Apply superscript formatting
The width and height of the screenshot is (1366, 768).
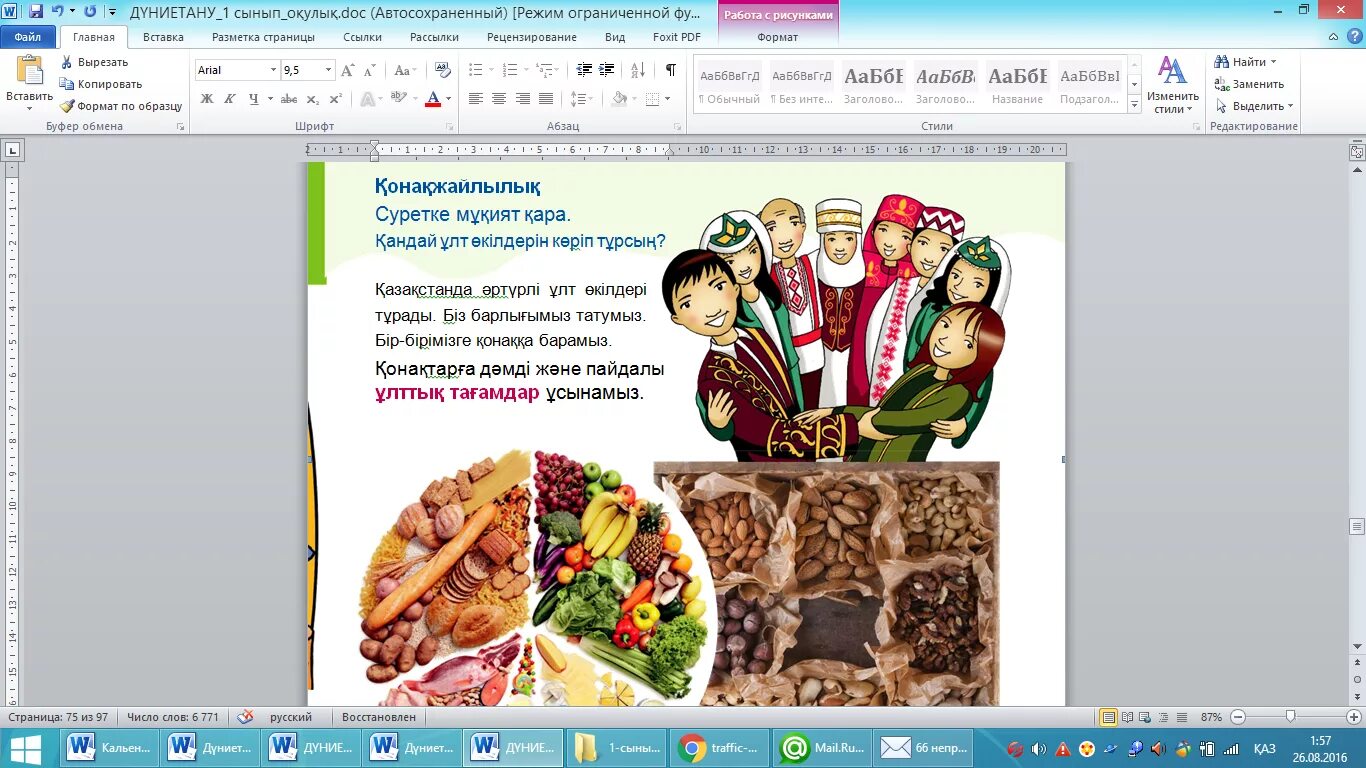pyautogui.click(x=336, y=99)
